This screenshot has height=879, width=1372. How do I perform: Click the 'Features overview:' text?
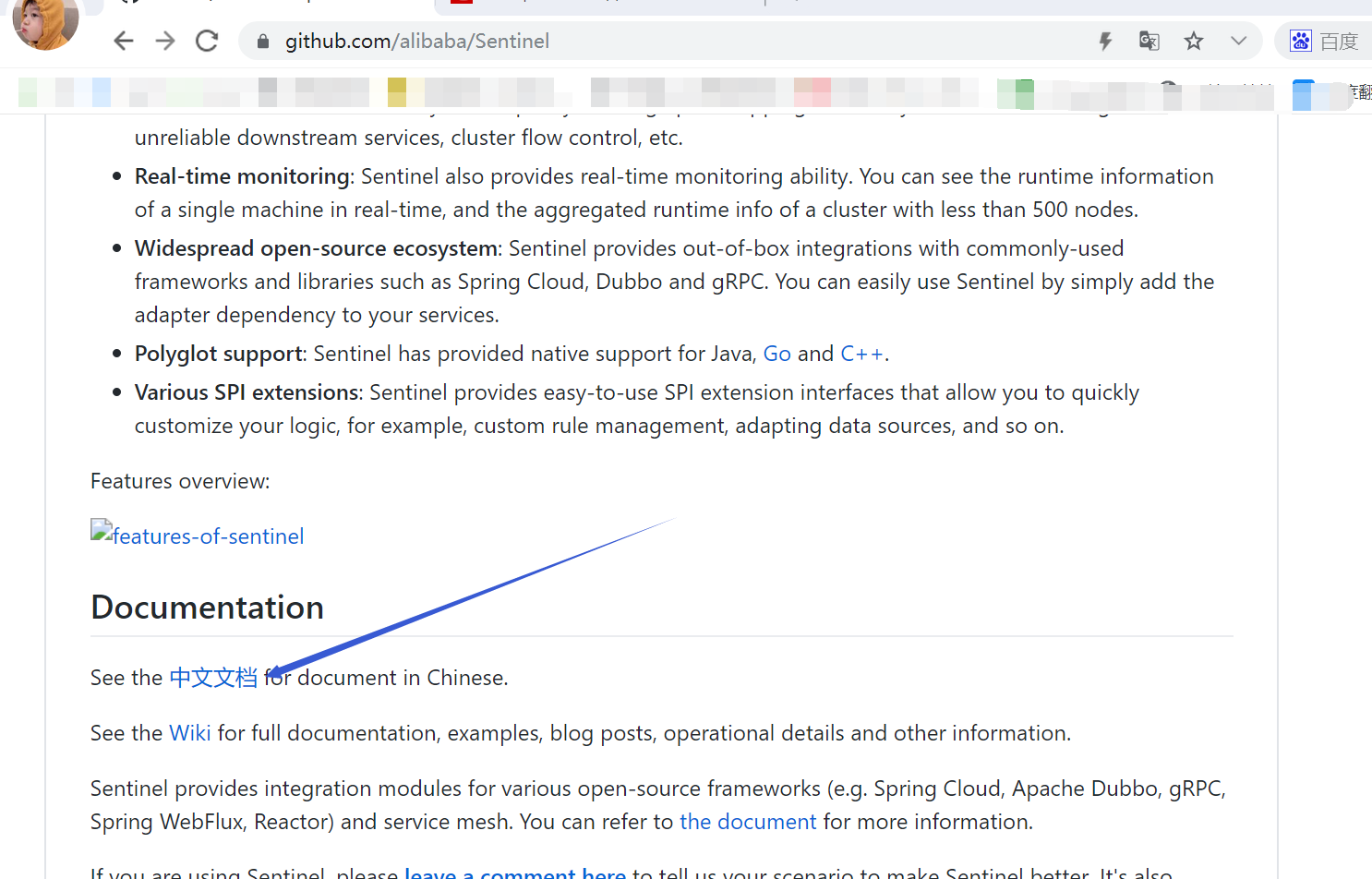(x=180, y=481)
